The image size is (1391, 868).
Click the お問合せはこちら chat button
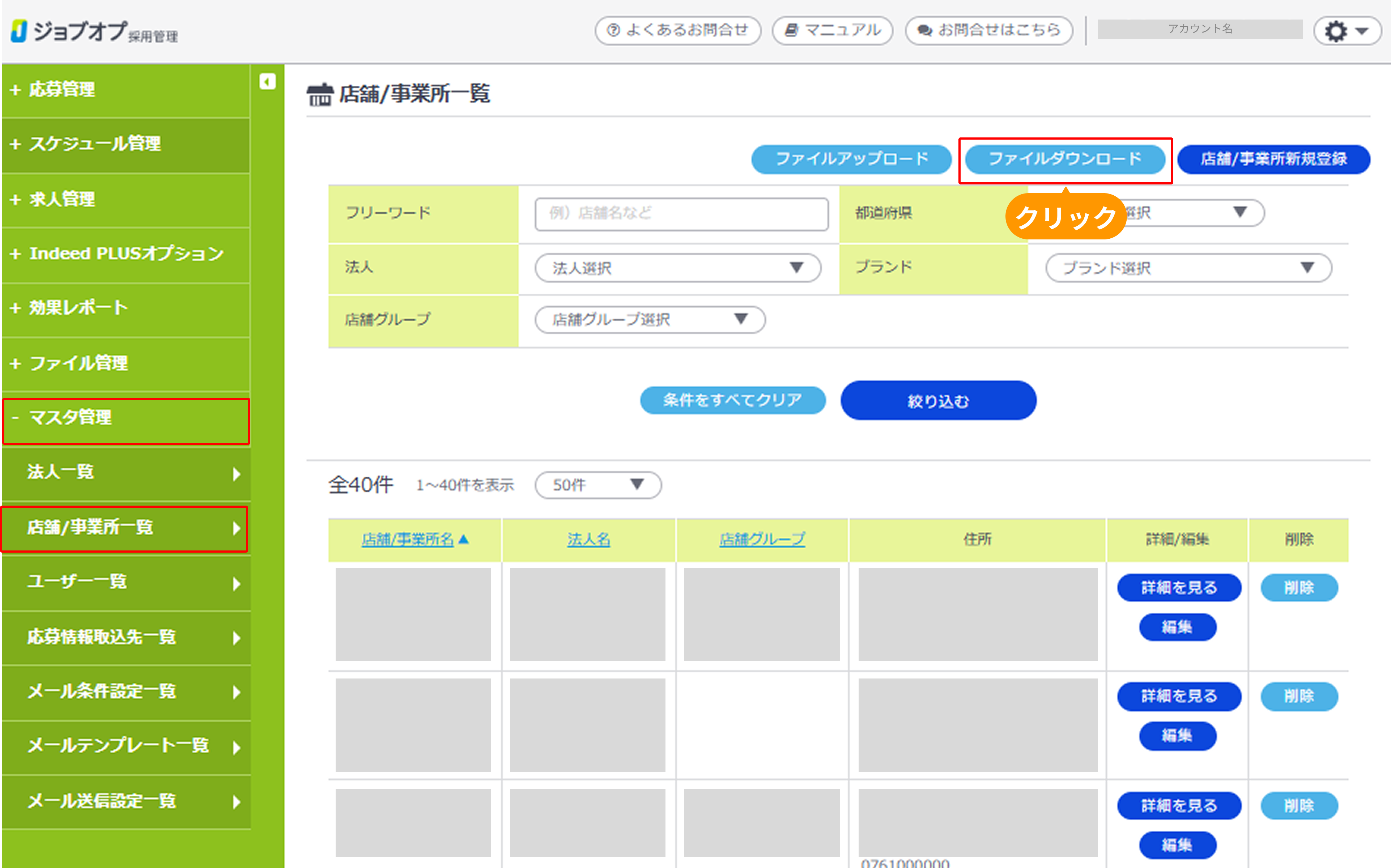[x=988, y=30]
